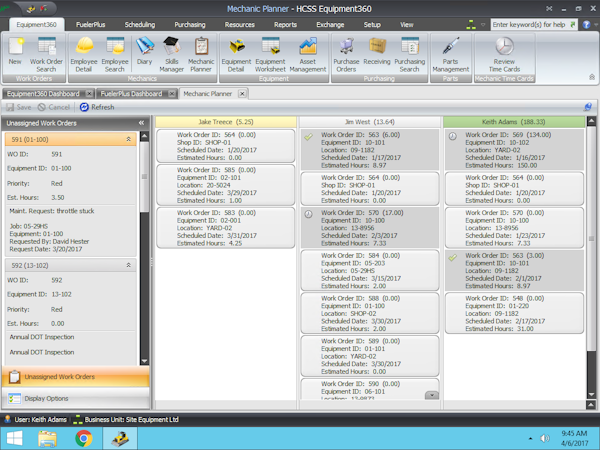600x450 pixels.
Task: Select the Jim West column header
Action: point(370,122)
